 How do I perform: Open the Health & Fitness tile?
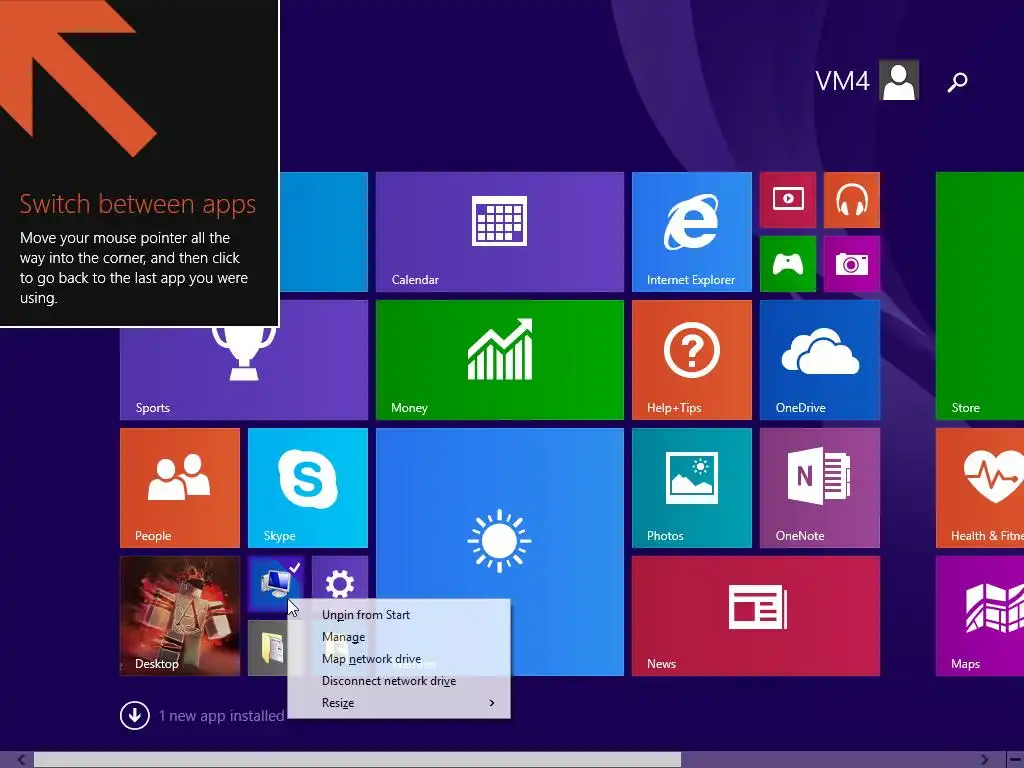[x=980, y=488]
